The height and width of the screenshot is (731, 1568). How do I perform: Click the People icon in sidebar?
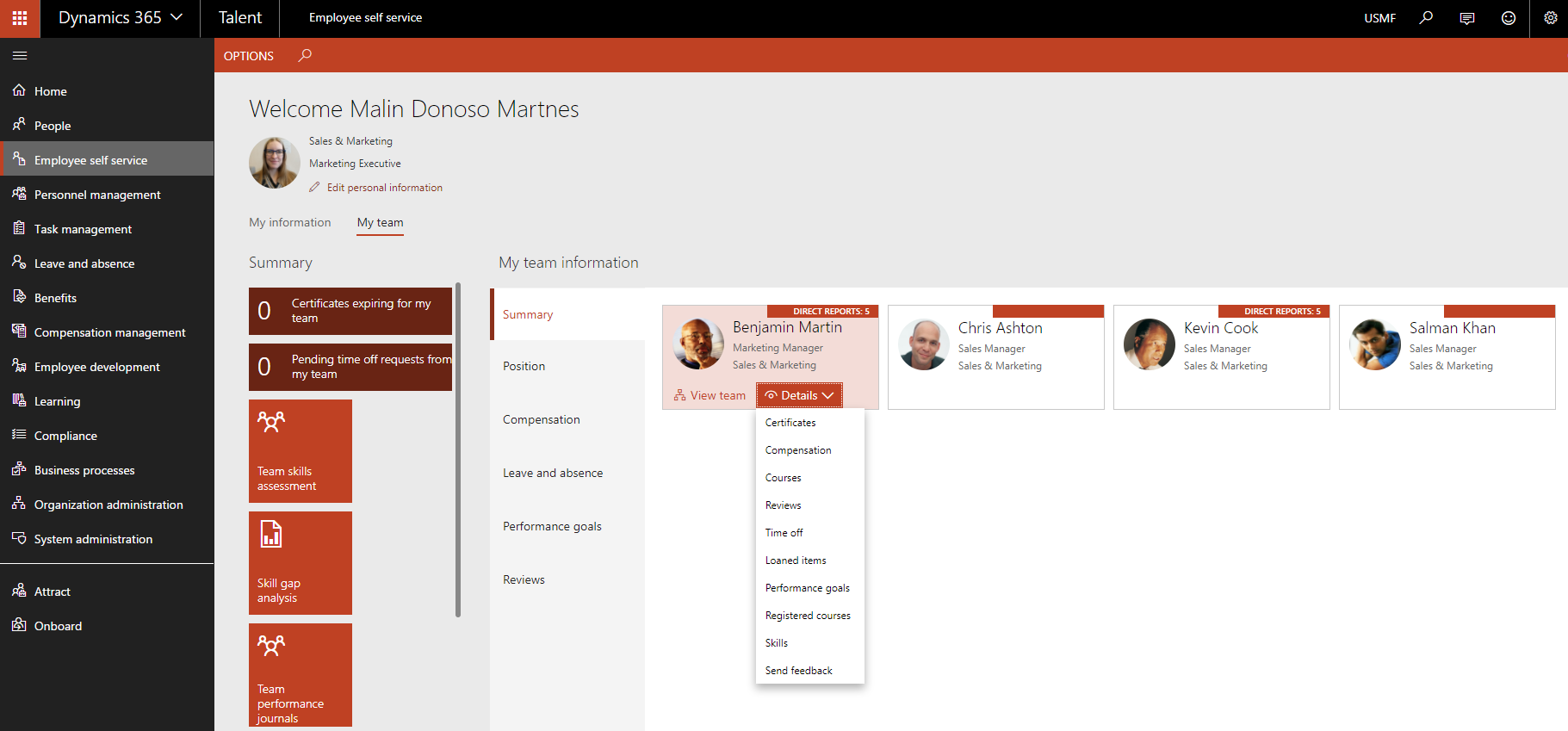[x=19, y=125]
